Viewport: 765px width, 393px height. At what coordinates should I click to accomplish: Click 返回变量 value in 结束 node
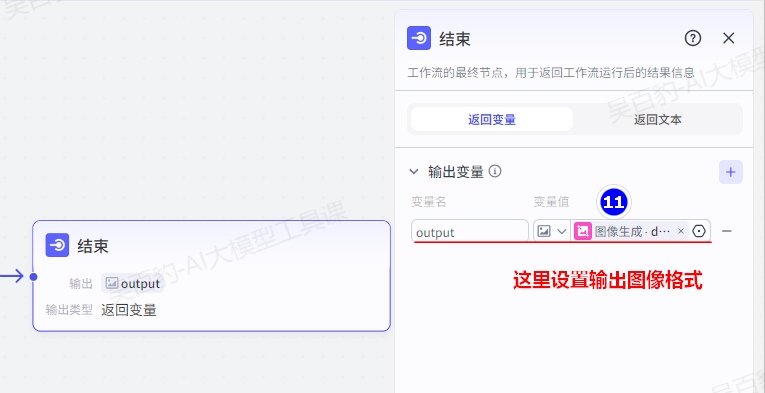point(129,310)
